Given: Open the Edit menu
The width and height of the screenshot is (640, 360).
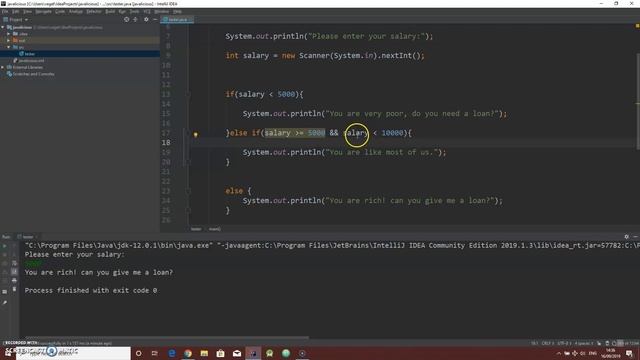Looking at the screenshot, I should click(16, 11).
